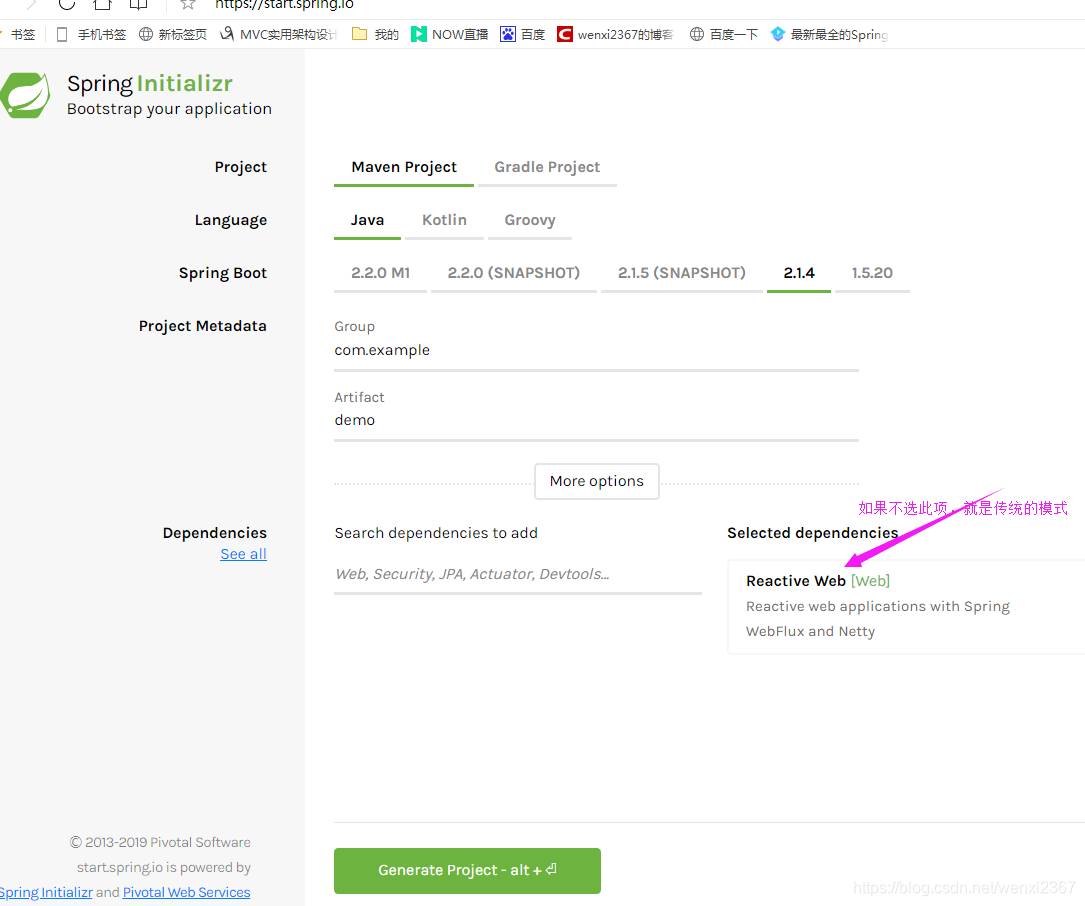Click the 书签 bookmarks label
This screenshot has height=906, width=1085.
coord(22,35)
